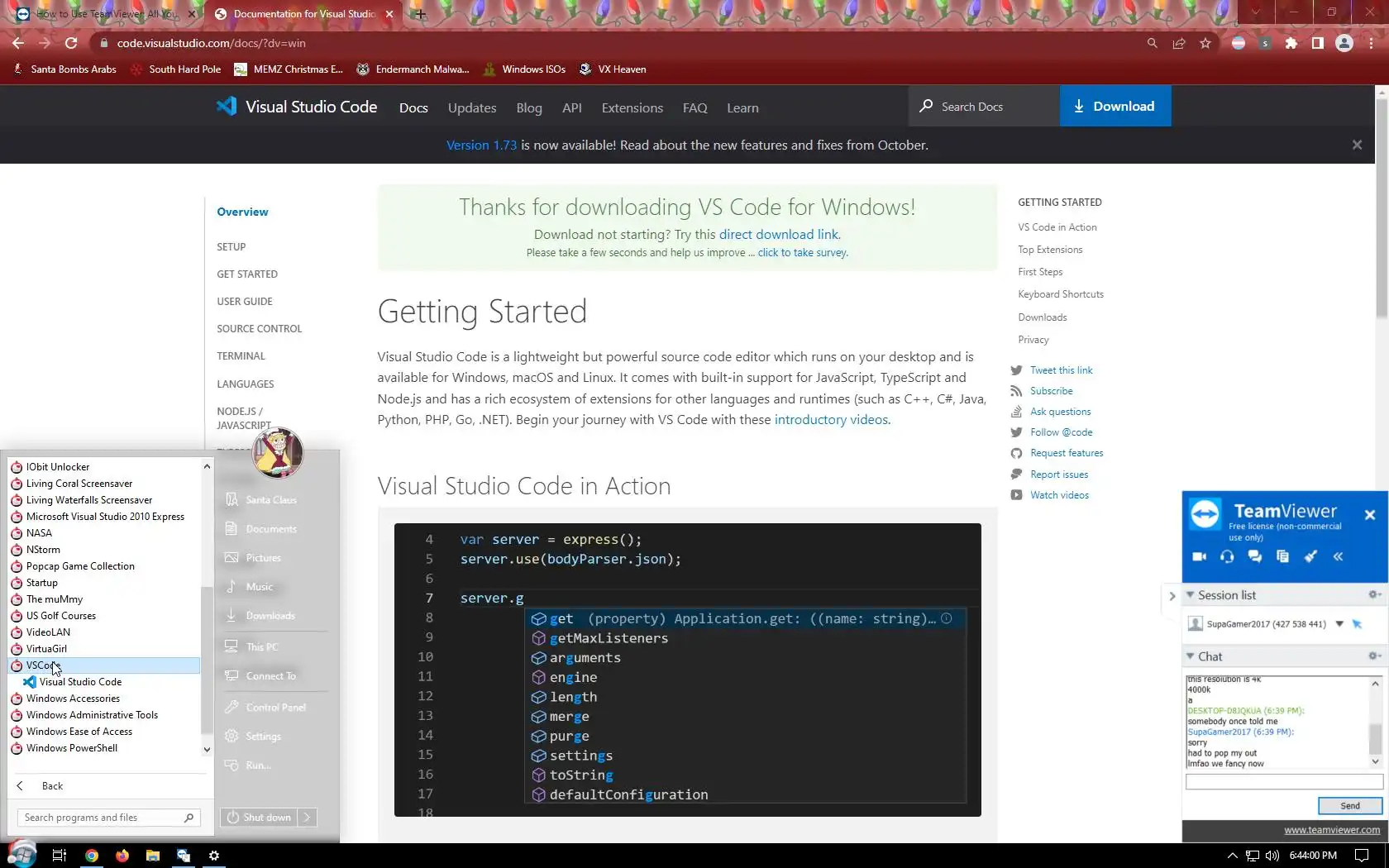Dismiss the Version 1.73 announcement banner
The image size is (1389, 868).
click(1357, 145)
